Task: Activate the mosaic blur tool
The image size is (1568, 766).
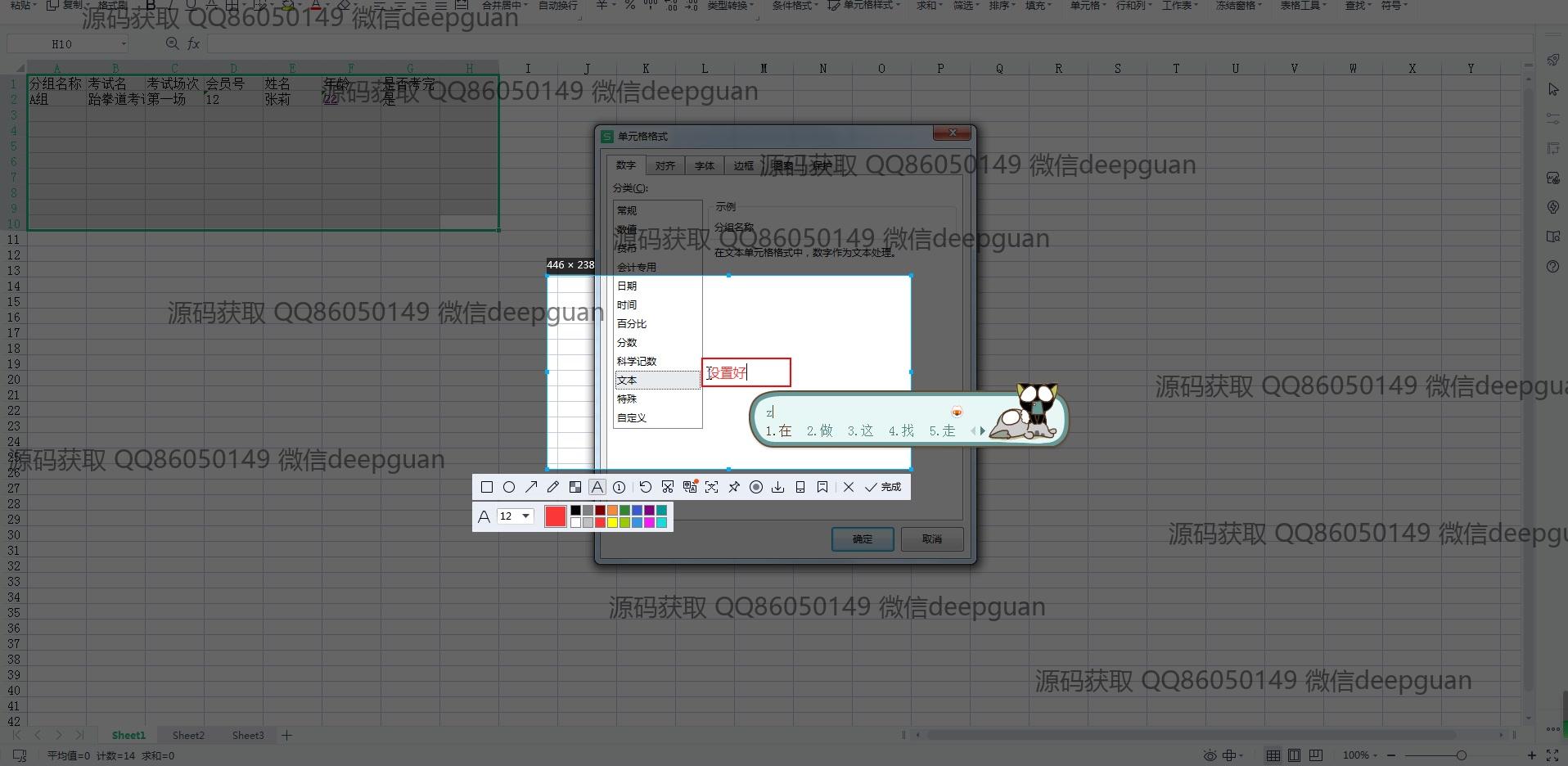Action: (575, 487)
